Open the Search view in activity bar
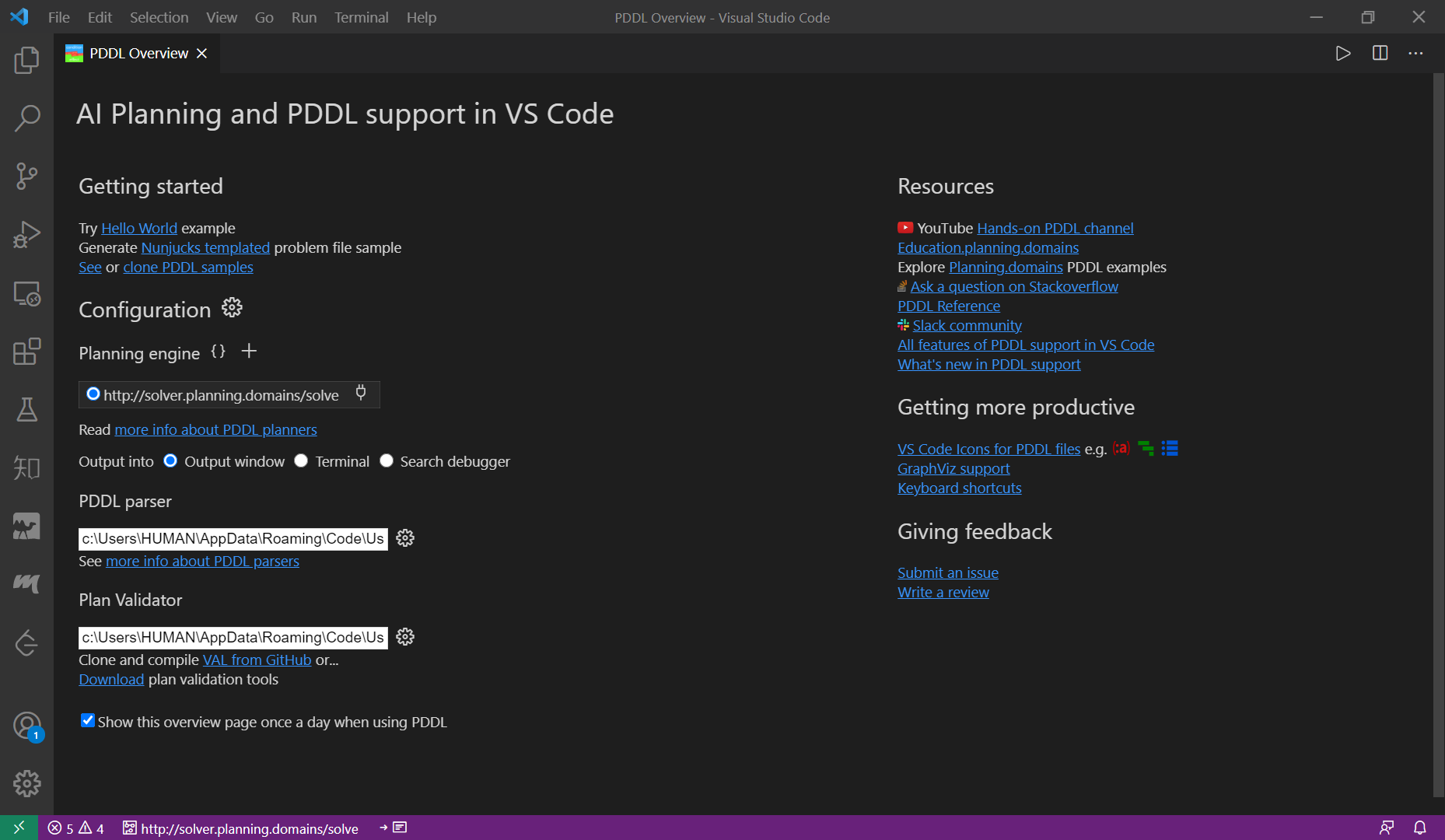This screenshot has height=840, width=1445. pyautogui.click(x=26, y=118)
